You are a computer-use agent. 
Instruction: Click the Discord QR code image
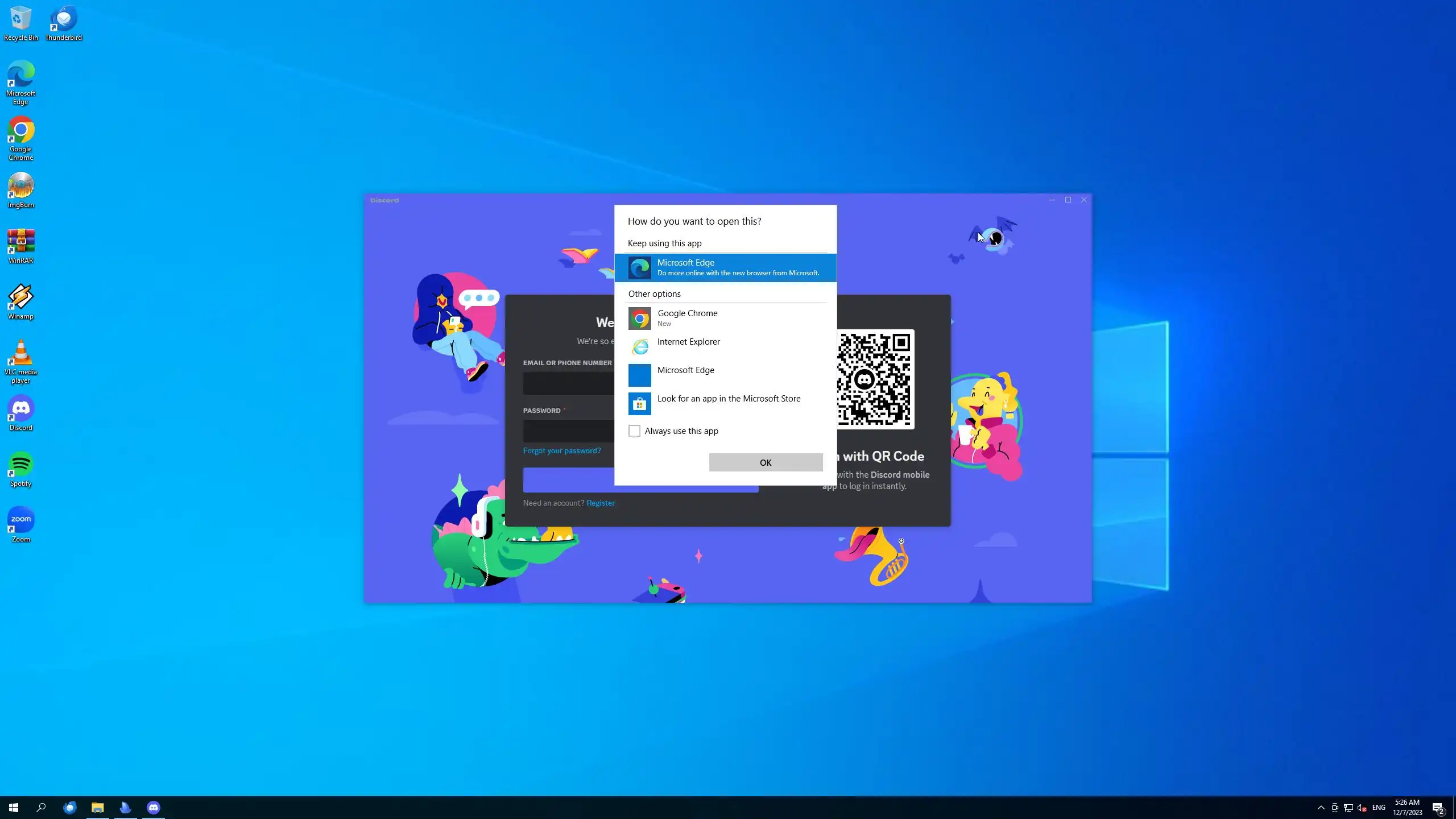(875, 379)
